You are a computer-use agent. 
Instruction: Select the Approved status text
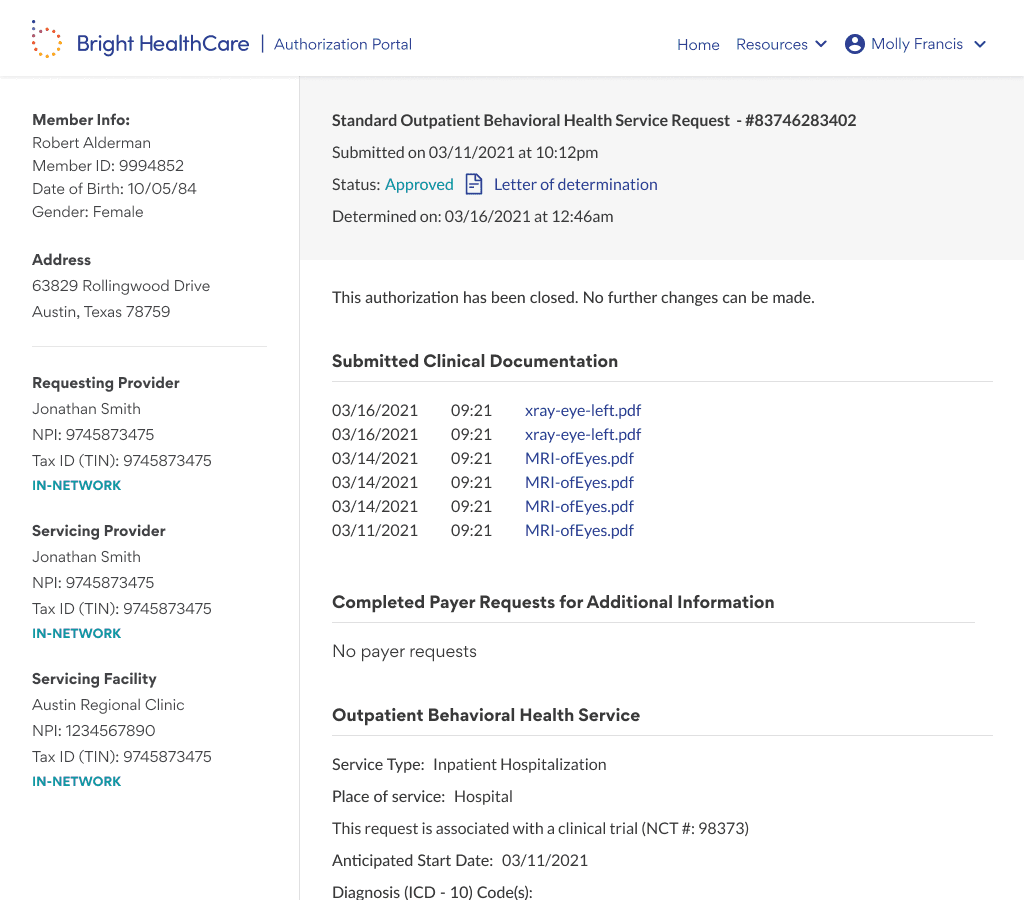click(419, 184)
